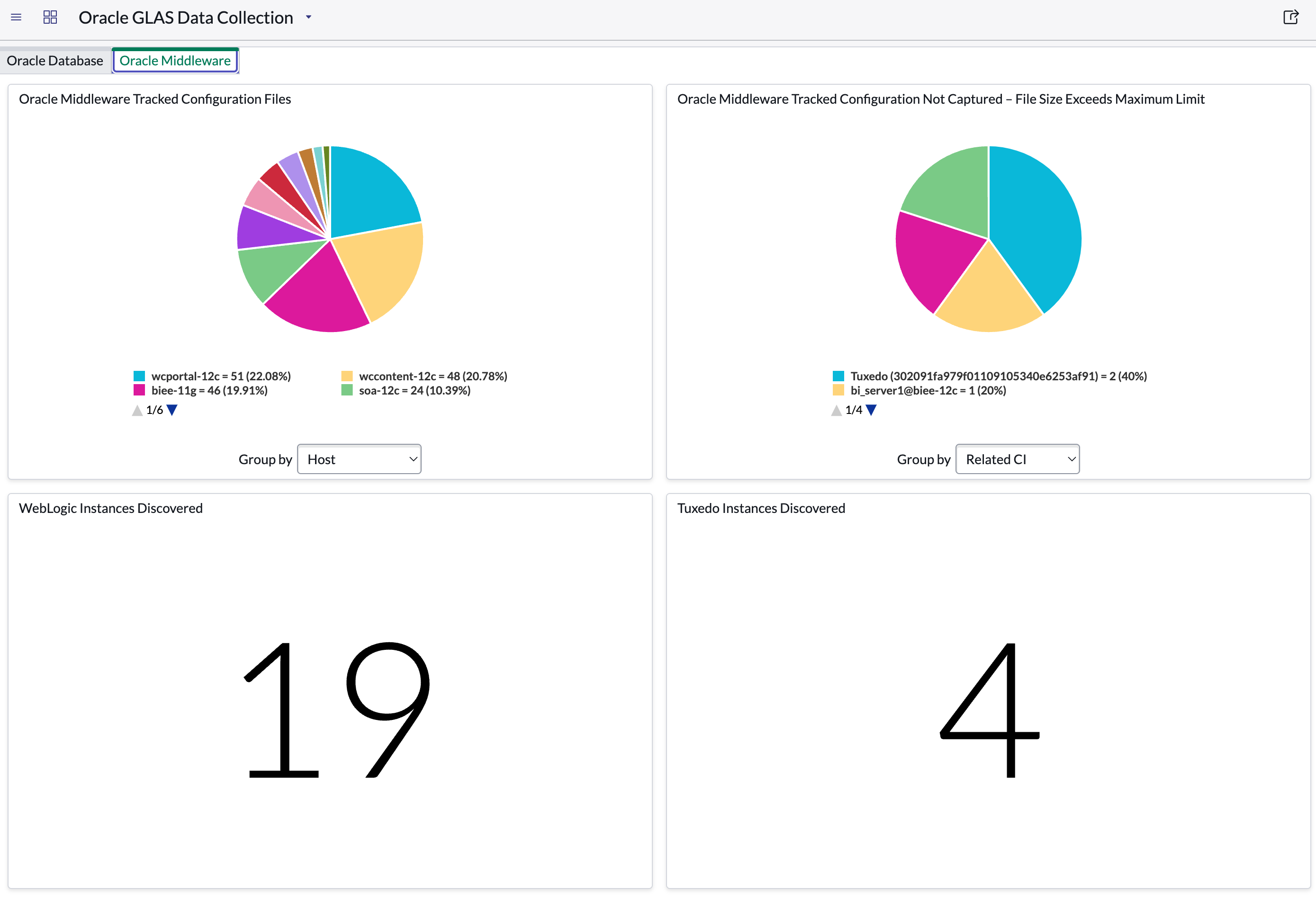Image resolution: width=1316 pixels, height=898 pixels.
Task: Select legend entry bi_server1@biee-12c = 1 (20%)
Action: (x=928, y=390)
